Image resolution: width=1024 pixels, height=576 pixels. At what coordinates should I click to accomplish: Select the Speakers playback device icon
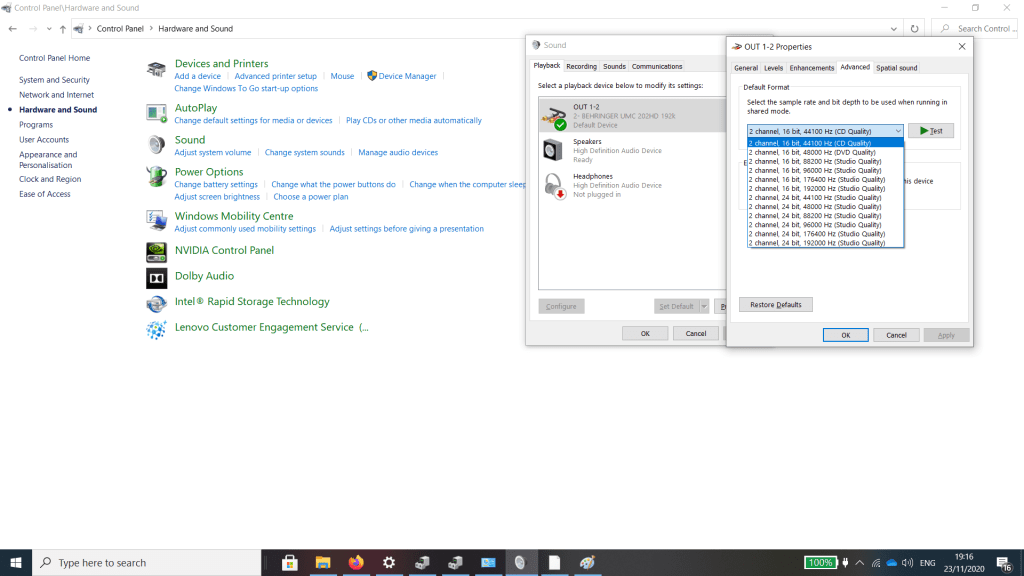pyautogui.click(x=553, y=150)
